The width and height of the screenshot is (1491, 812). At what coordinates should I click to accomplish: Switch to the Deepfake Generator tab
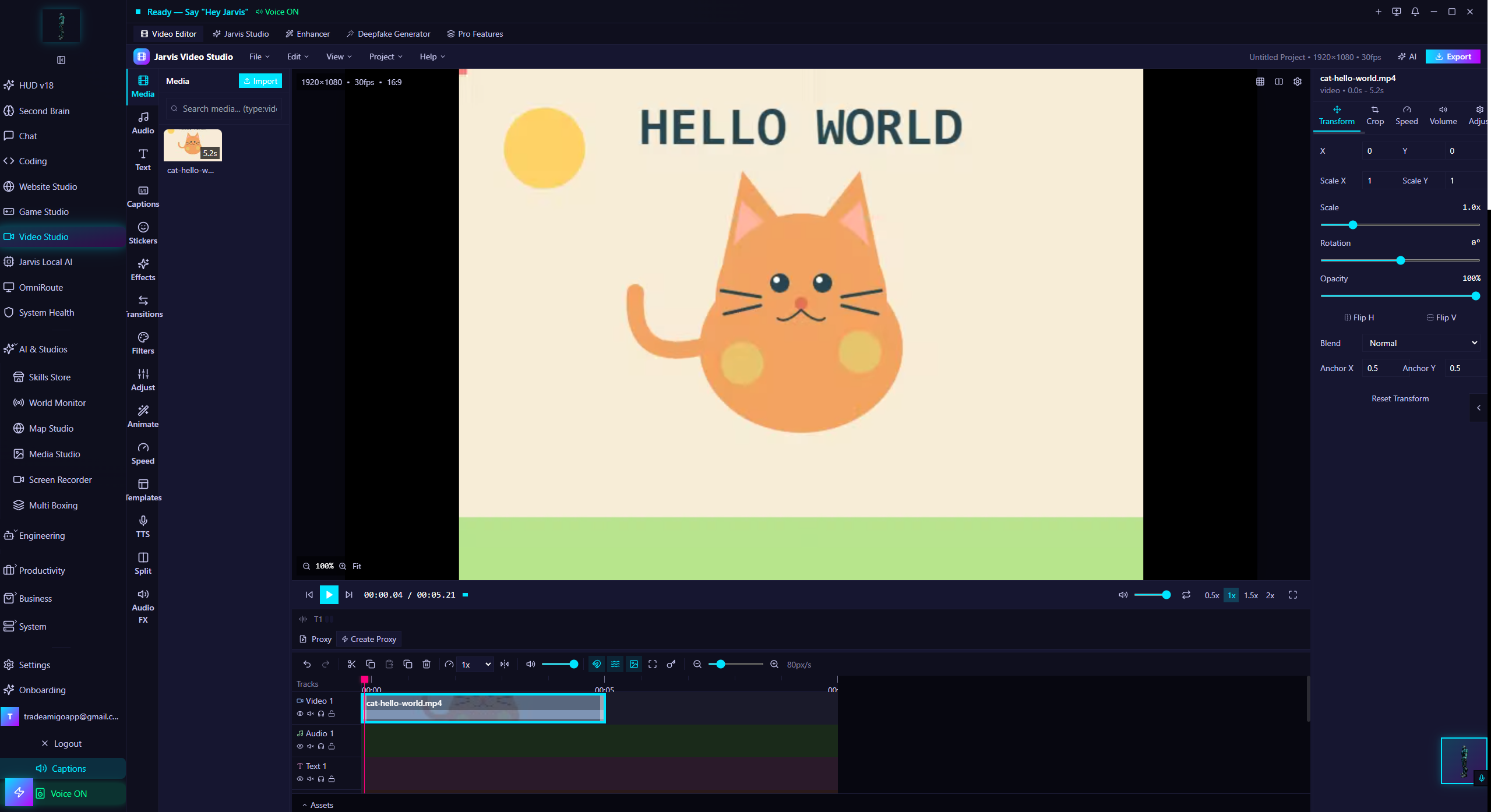coord(388,34)
